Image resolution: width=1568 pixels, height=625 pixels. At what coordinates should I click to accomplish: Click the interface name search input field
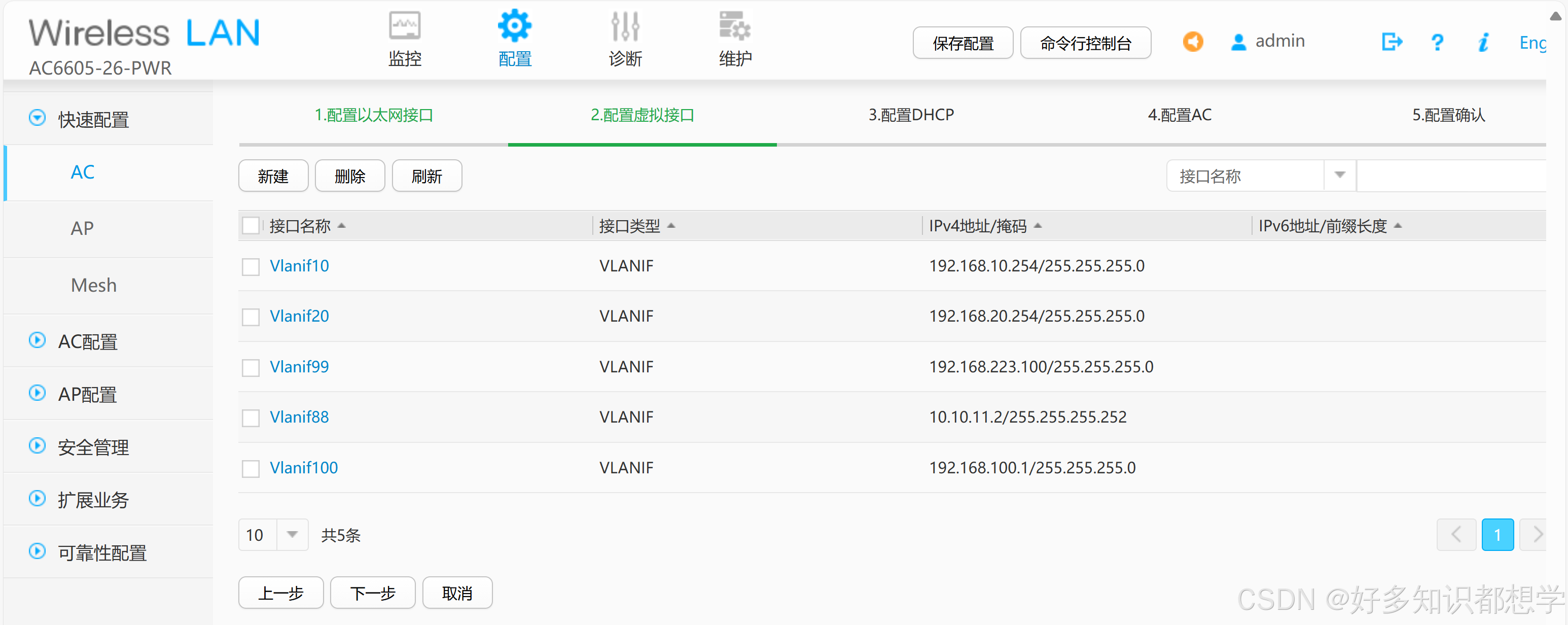click(x=1452, y=176)
